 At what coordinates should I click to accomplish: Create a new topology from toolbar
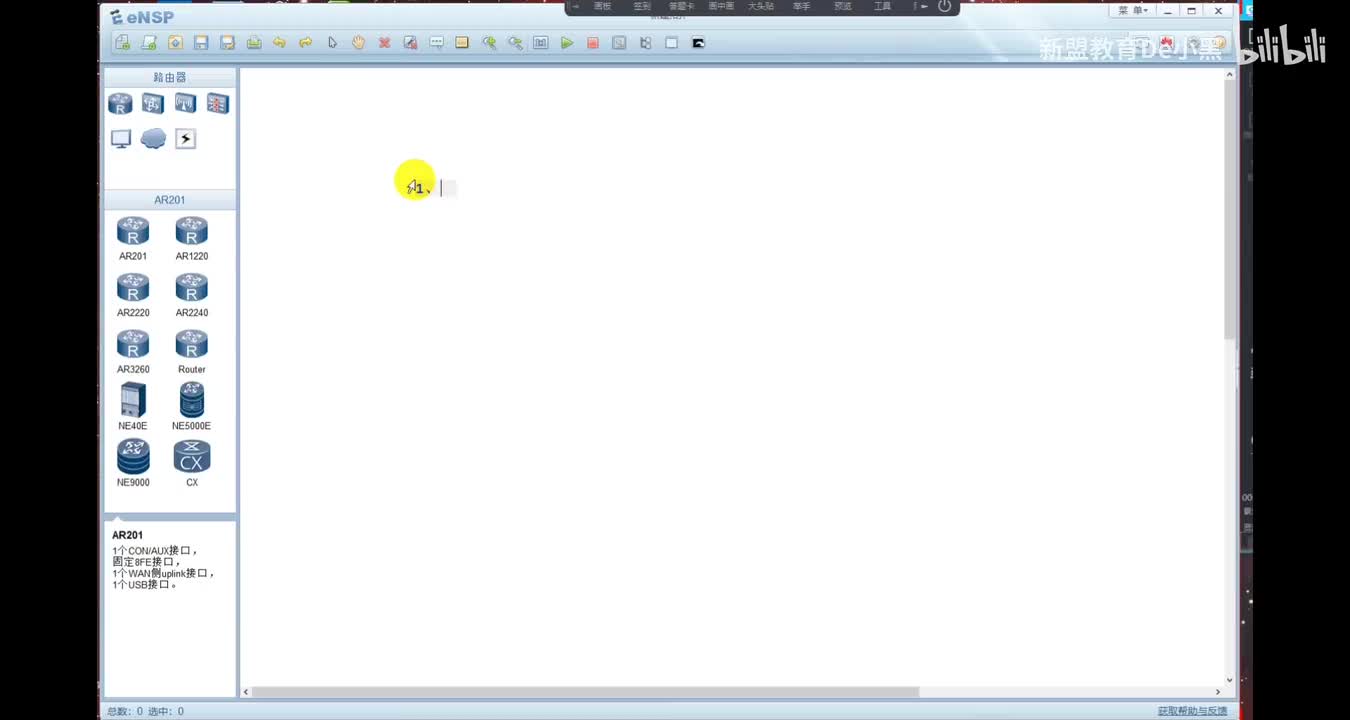tap(123, 43)
